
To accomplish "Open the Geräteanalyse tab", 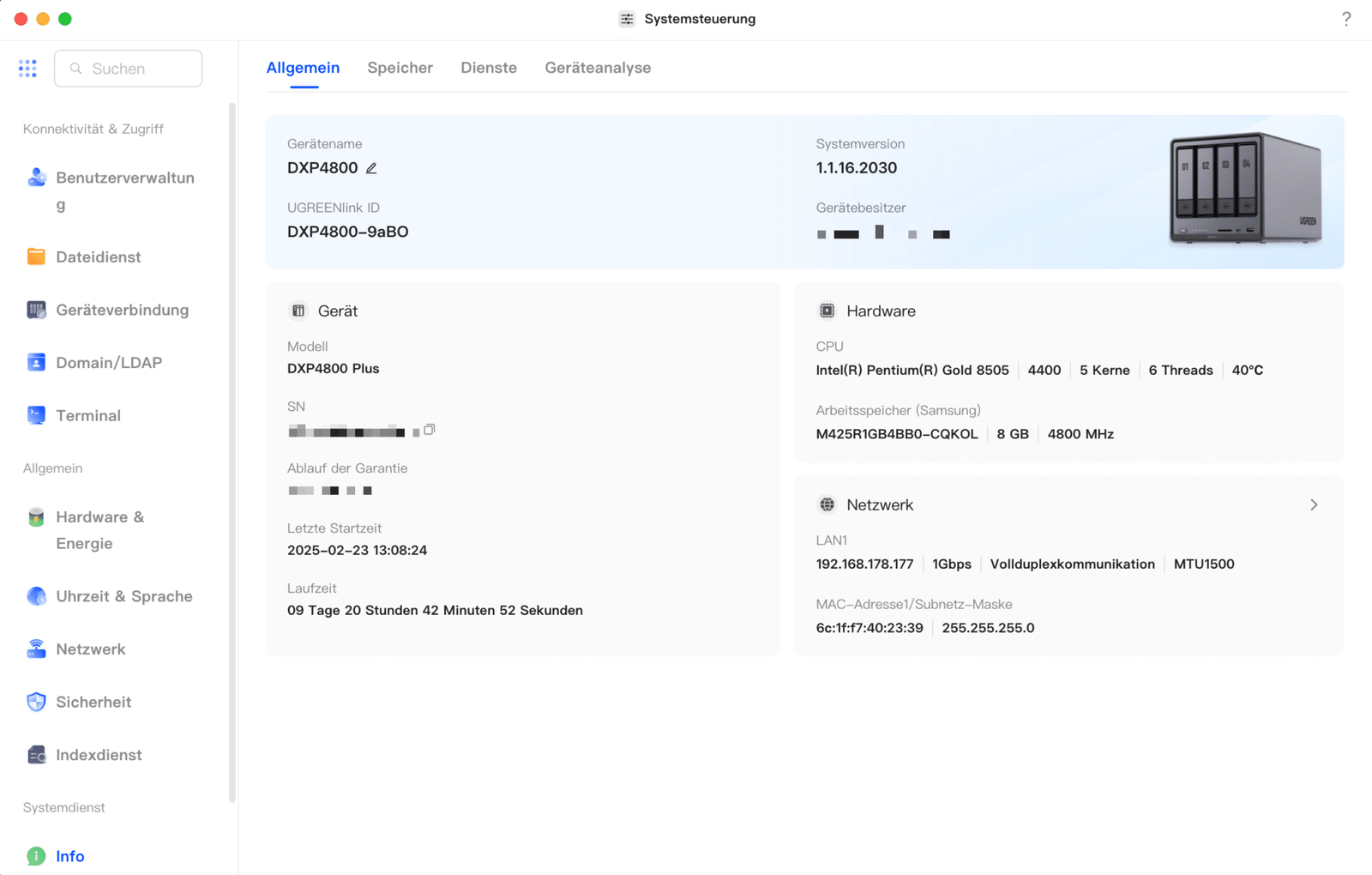I will [598, 67].
